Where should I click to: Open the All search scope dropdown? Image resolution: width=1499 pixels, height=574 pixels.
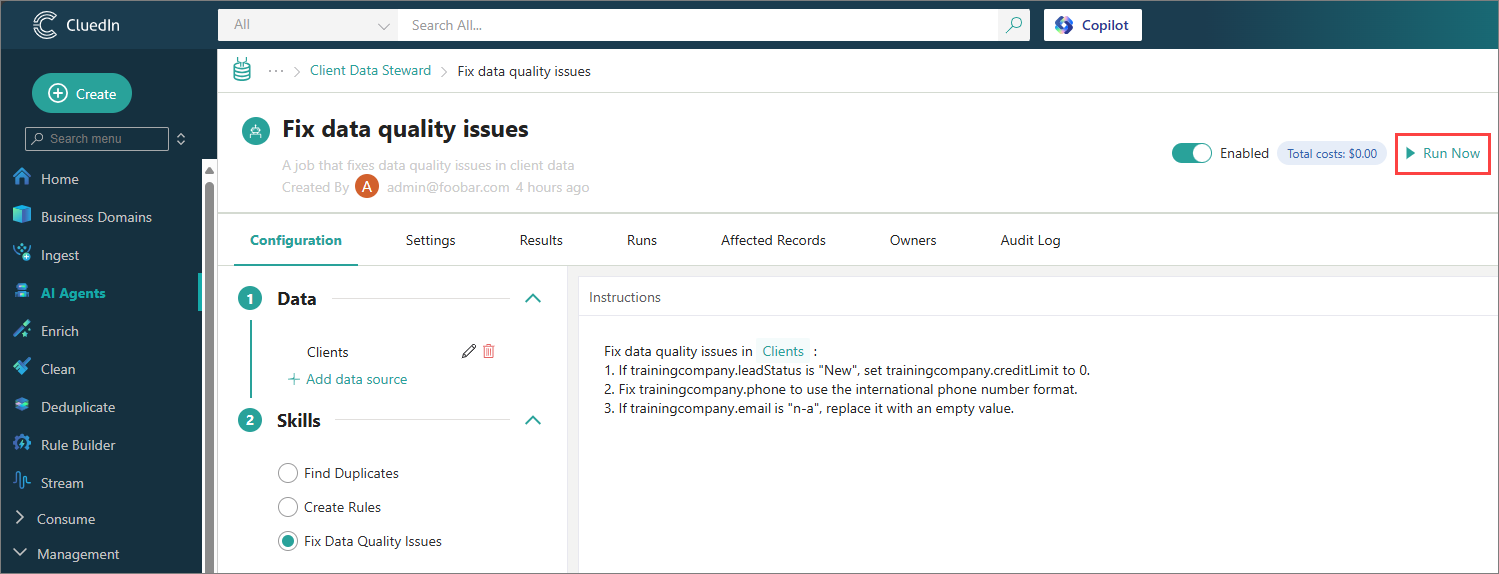pos(308,25)
